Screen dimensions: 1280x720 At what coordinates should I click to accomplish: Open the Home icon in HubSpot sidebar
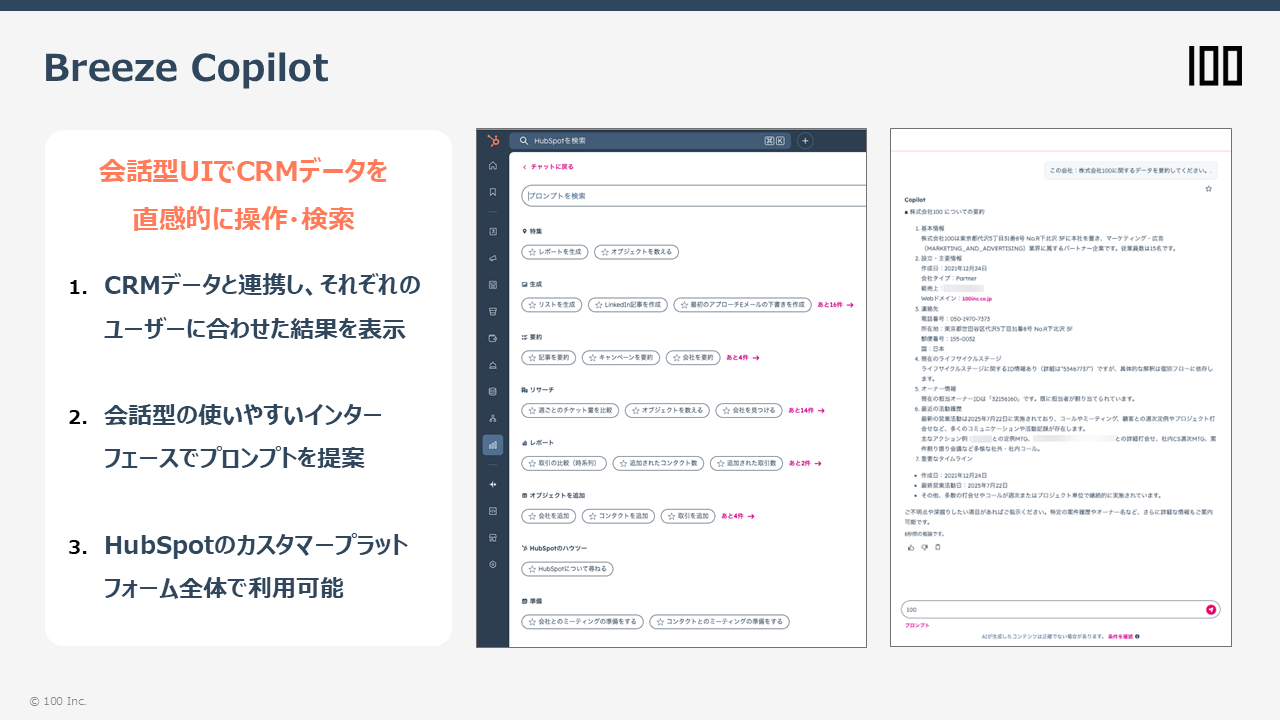pyautogui.click(x=492, y=166)
